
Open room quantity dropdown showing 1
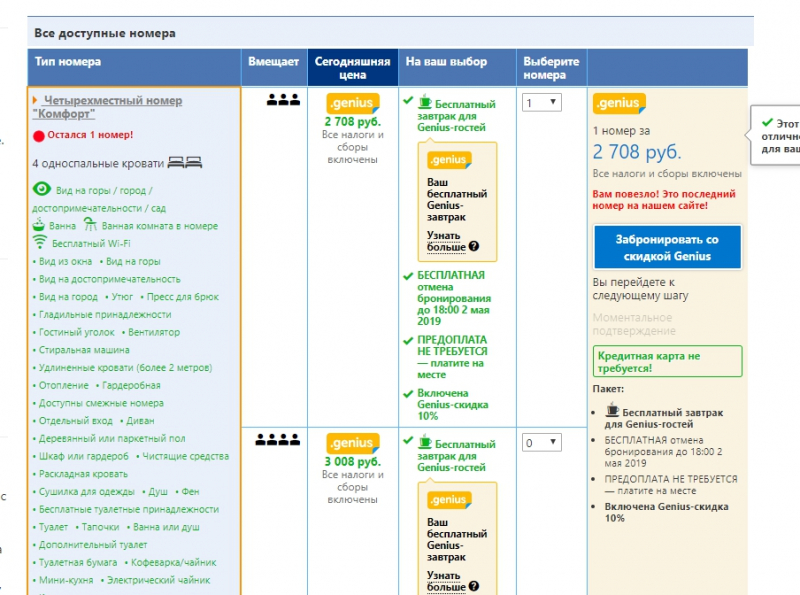[x=542, y=102]
